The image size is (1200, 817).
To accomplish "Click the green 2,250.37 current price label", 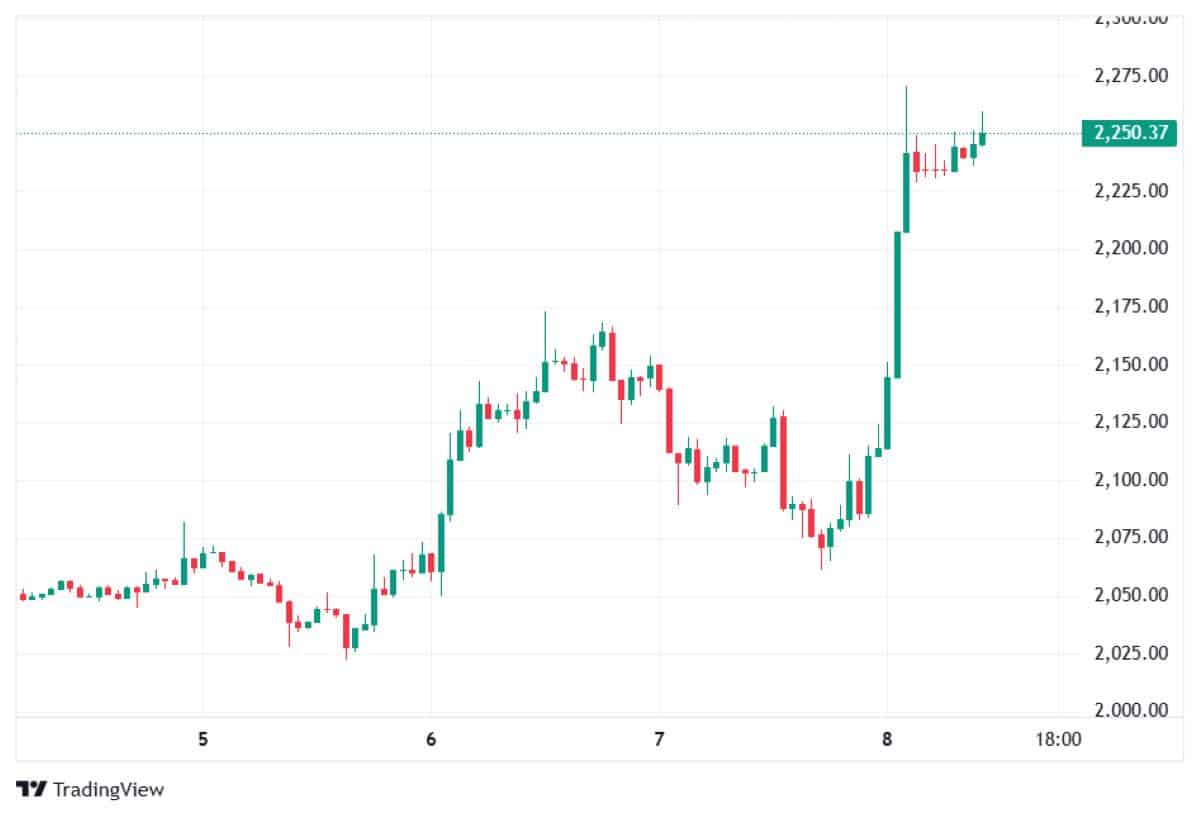I will coord(1131,133).
